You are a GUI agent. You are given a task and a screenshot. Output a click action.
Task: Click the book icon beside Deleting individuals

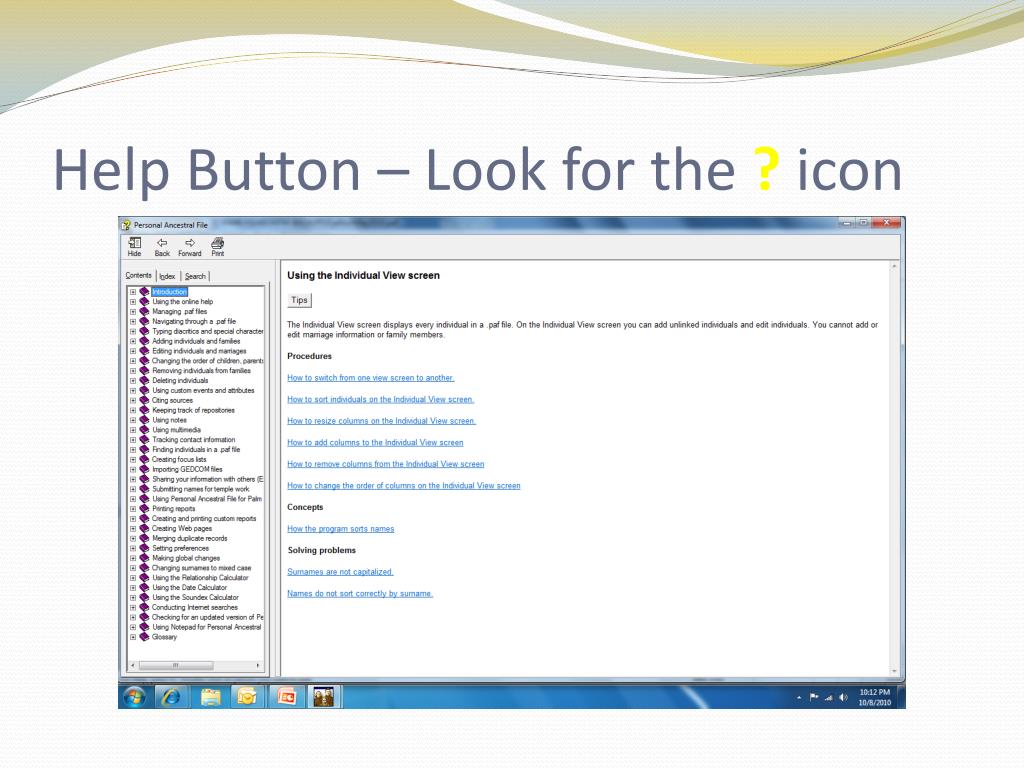tap(144, 380)
